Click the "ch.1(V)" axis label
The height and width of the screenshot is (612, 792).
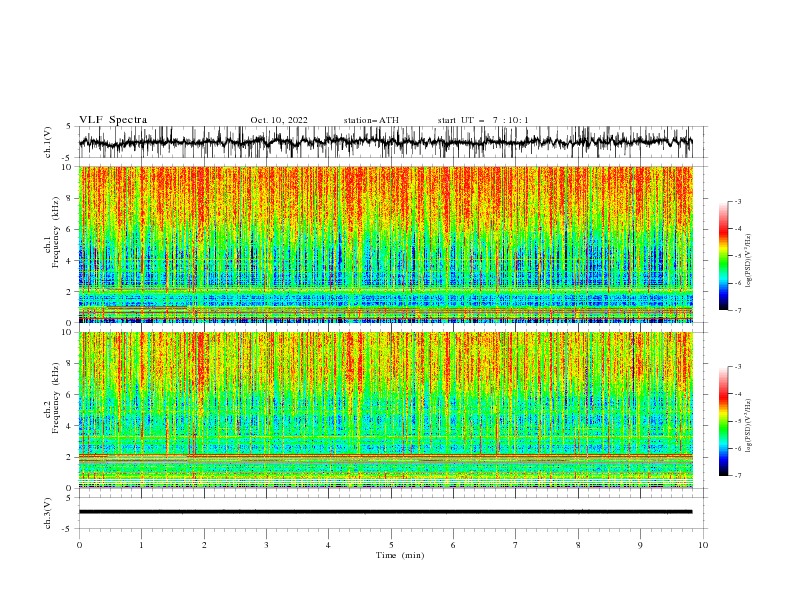[48, 142]
